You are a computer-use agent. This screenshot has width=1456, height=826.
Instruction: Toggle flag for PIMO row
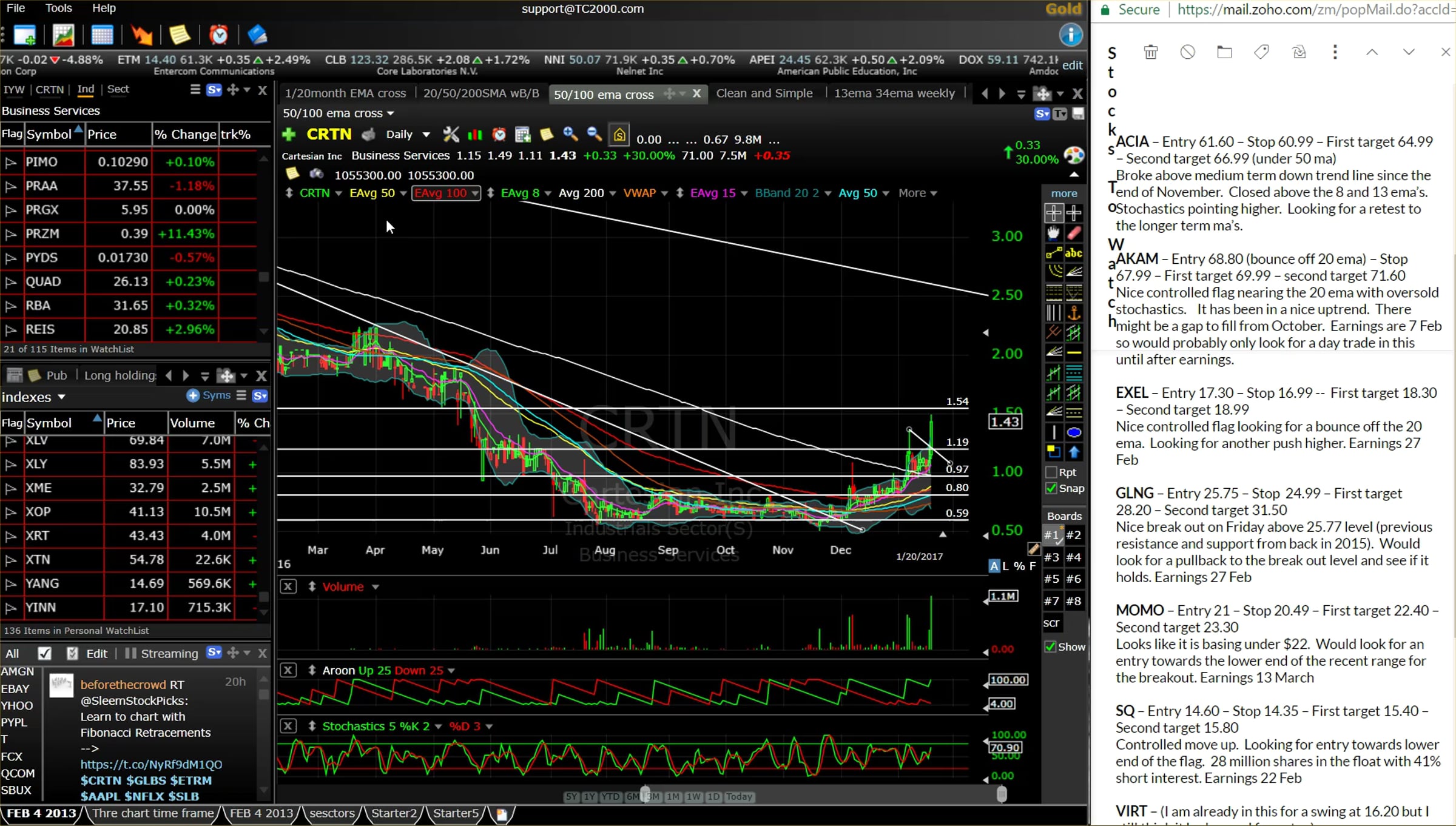click(10, 162)
